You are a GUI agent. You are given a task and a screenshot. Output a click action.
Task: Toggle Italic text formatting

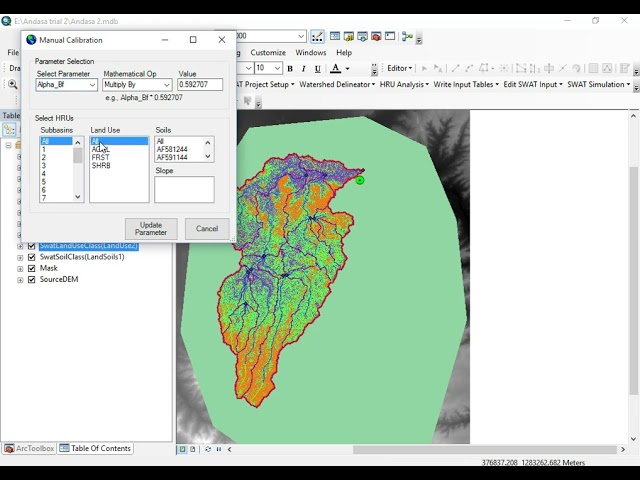pyautogui.click(x=303, y=69)
